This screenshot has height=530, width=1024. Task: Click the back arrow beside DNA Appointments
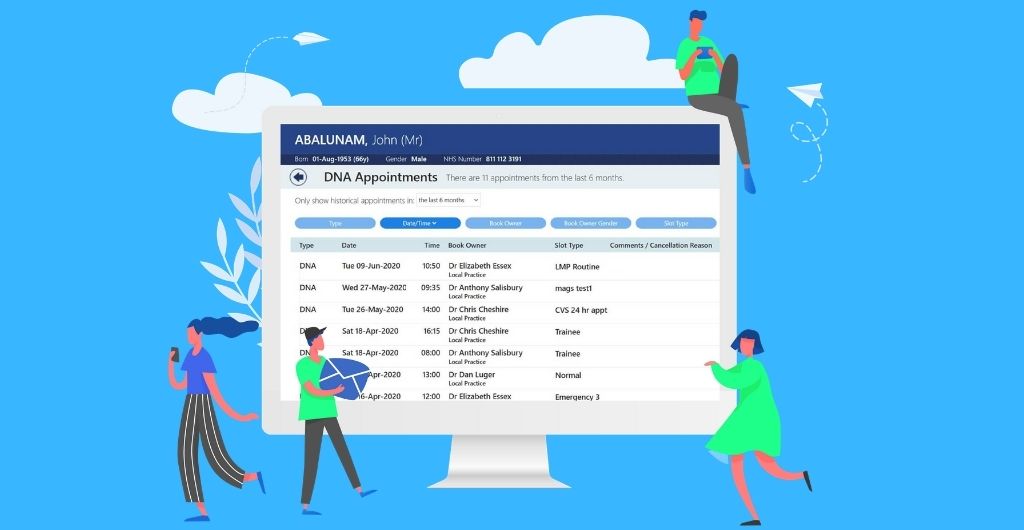coord(298,177)
